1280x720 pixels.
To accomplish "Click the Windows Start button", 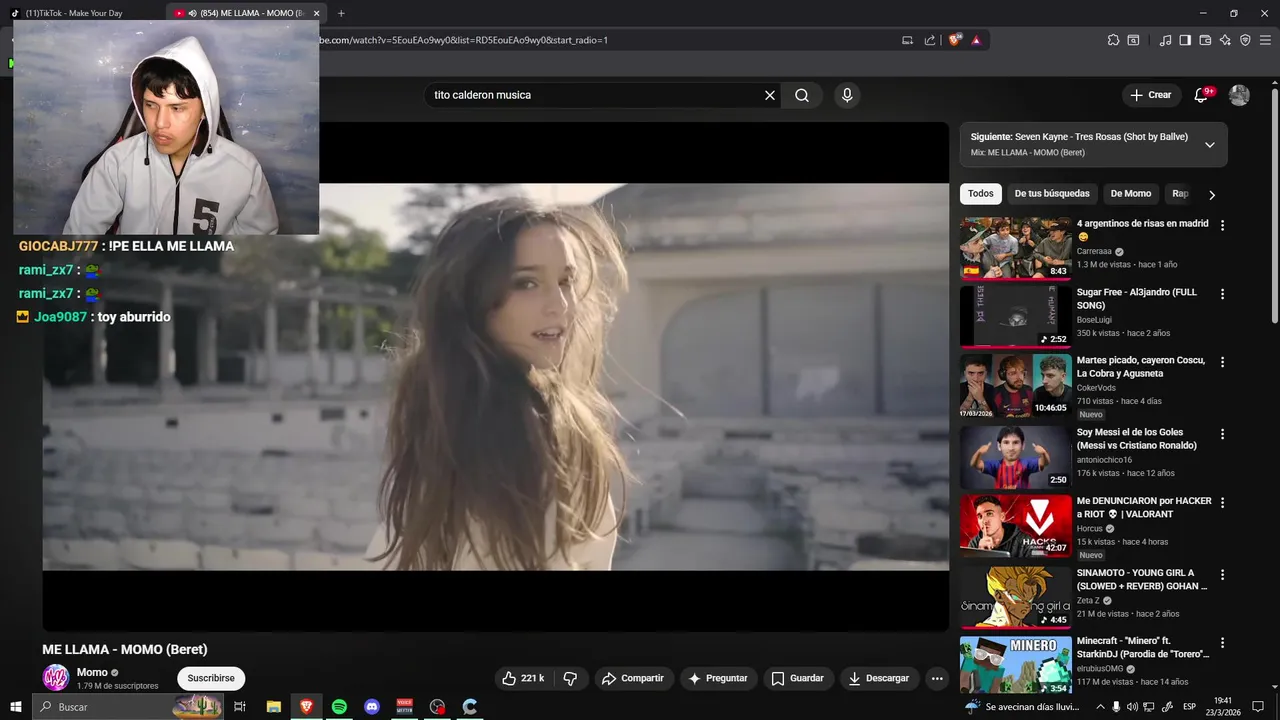I will click(15, 707).
